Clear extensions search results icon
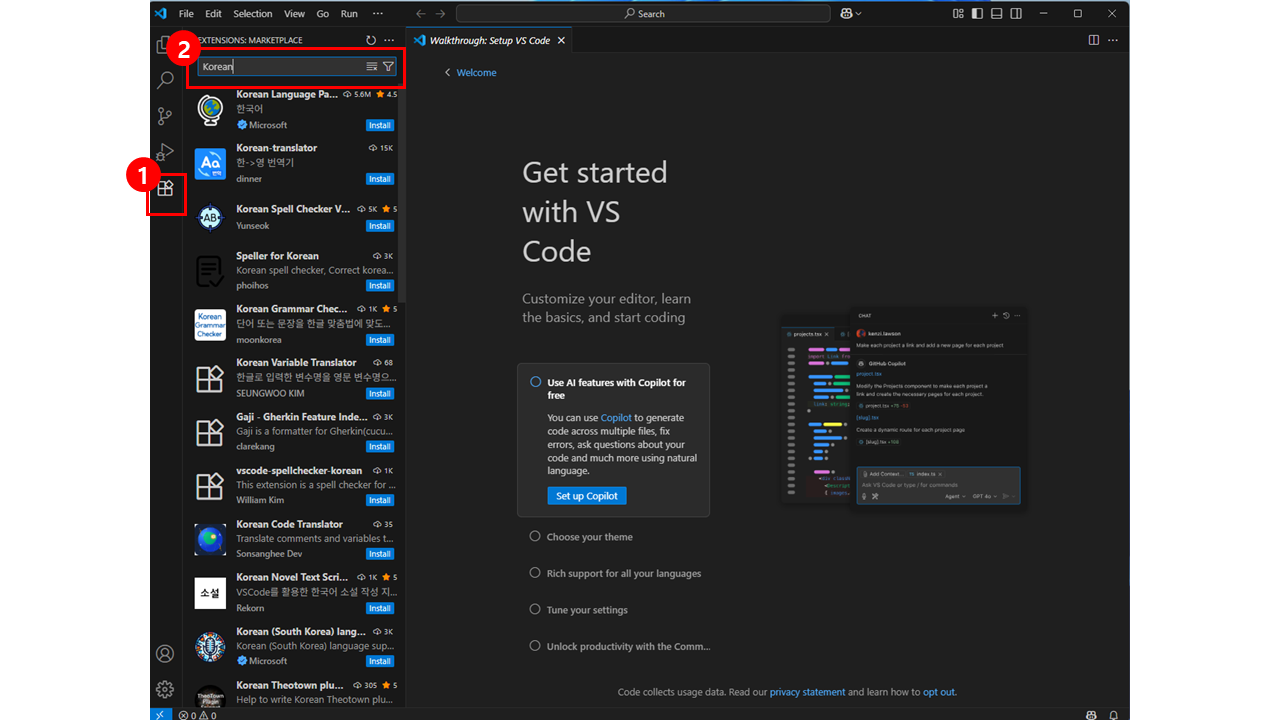This screenshot has height=720, width=1280. click(372, 66)
